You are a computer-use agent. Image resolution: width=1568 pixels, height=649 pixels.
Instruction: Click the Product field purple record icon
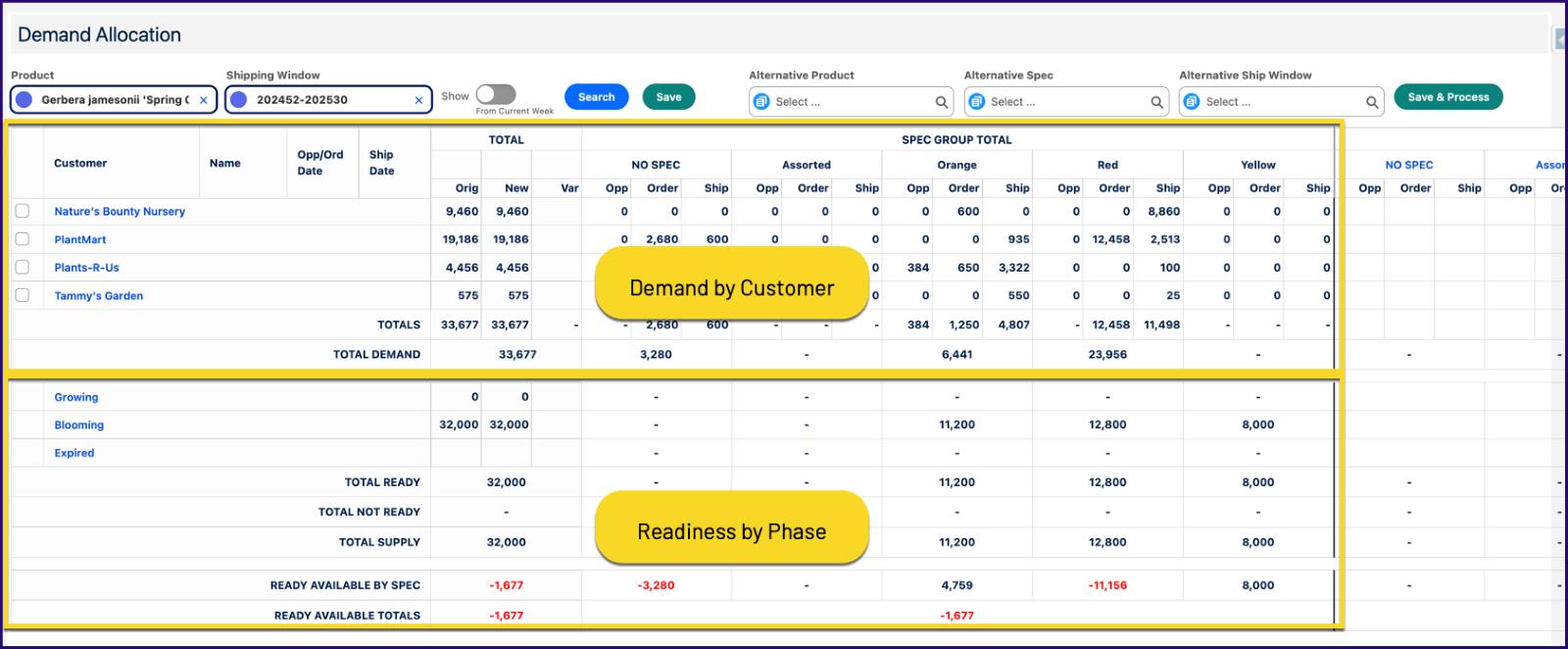click(24, 100)
